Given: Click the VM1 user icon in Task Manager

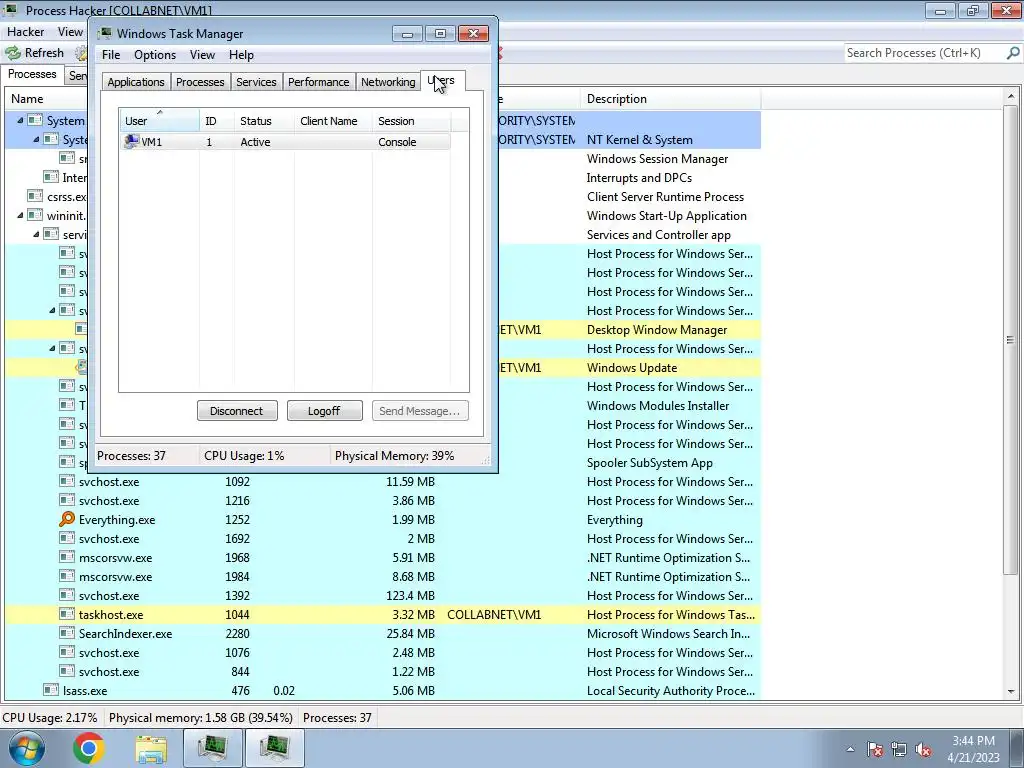Looking at the screenshot, I should [x=131, y=142].
